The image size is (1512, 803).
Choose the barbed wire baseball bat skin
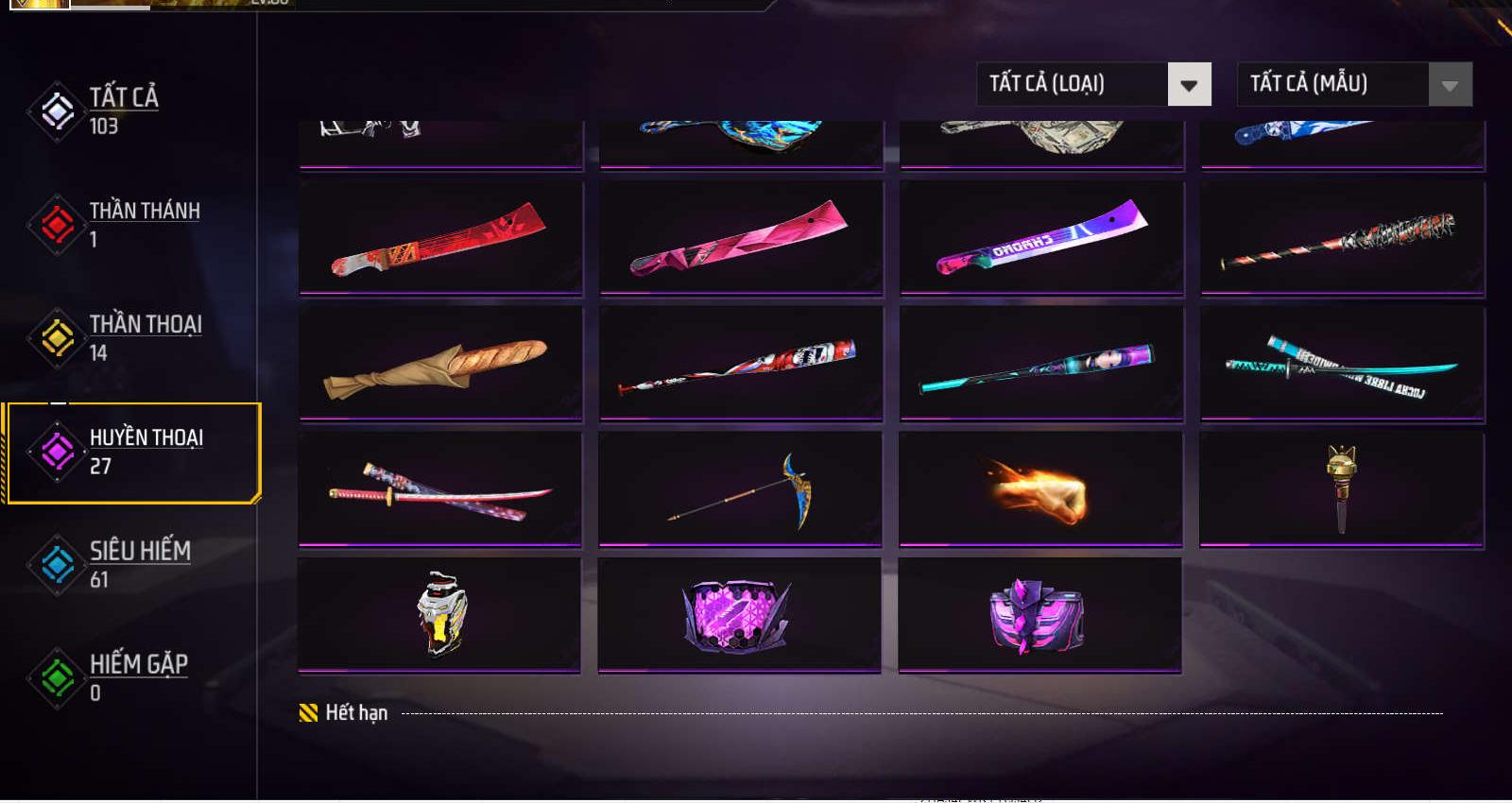click(1342, 238)
